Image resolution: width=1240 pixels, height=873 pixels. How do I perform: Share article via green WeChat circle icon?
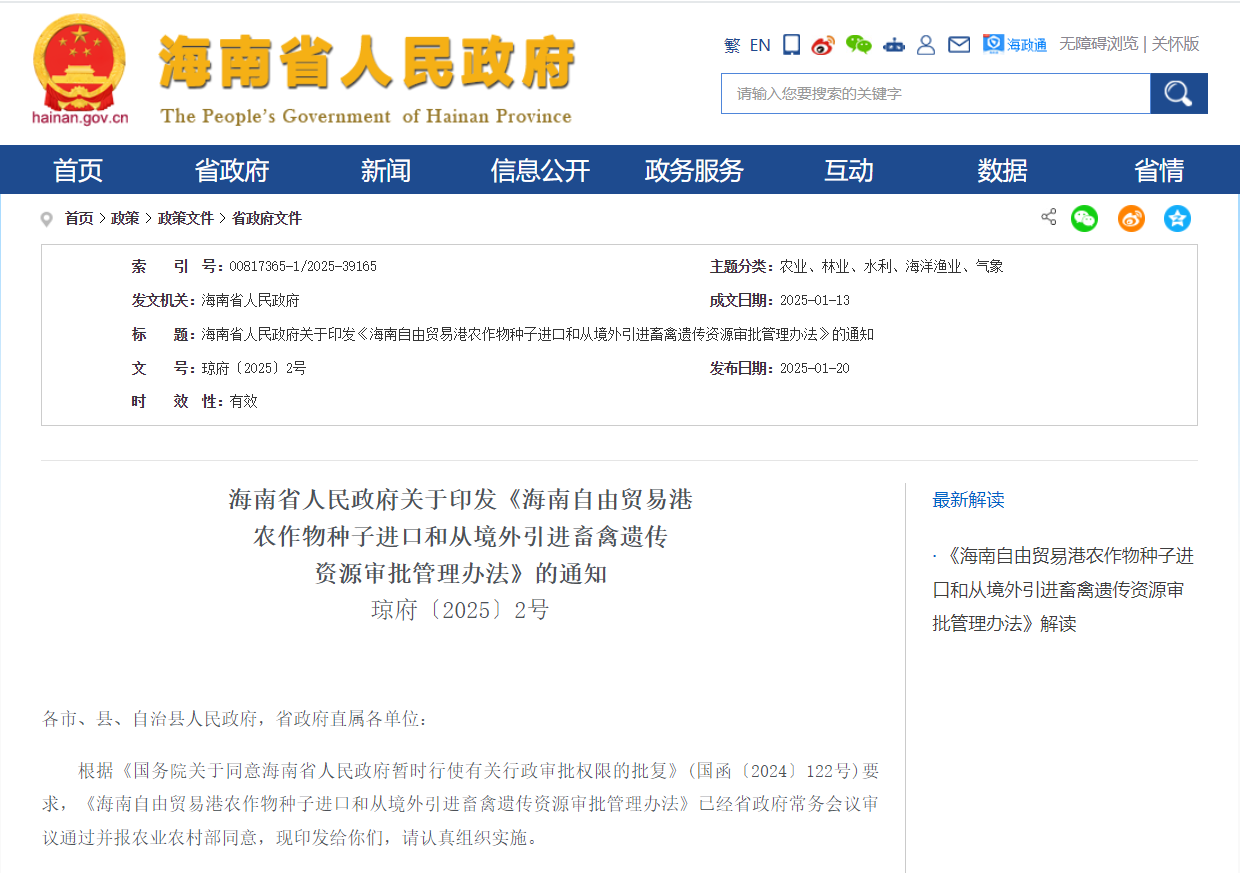1084,218
